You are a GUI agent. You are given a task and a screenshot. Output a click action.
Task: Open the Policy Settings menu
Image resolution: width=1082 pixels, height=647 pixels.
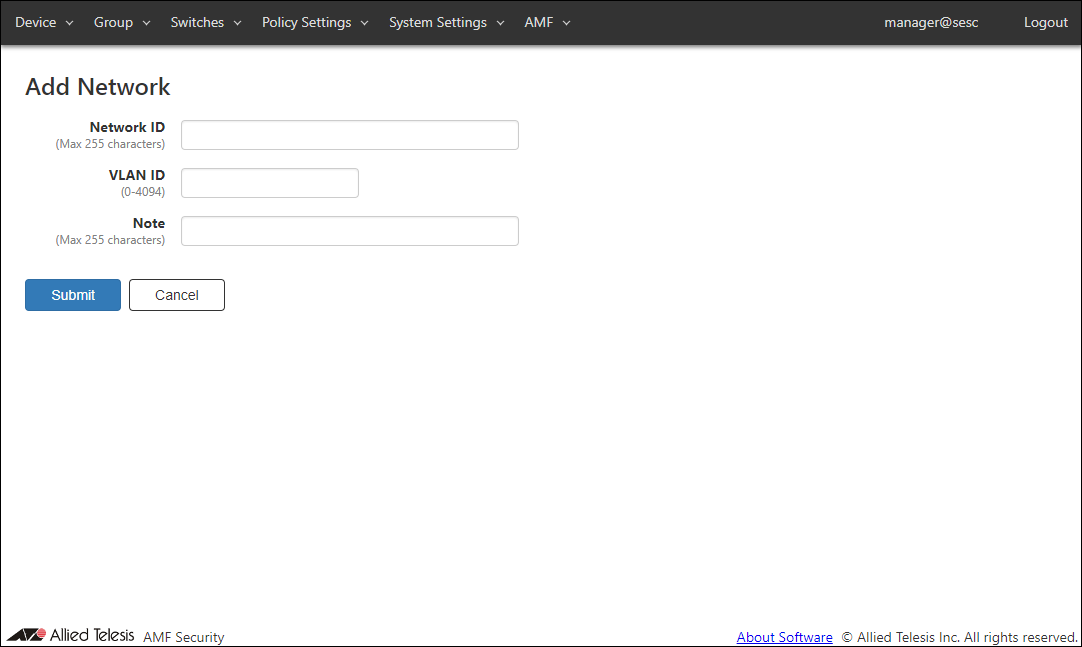314,22
